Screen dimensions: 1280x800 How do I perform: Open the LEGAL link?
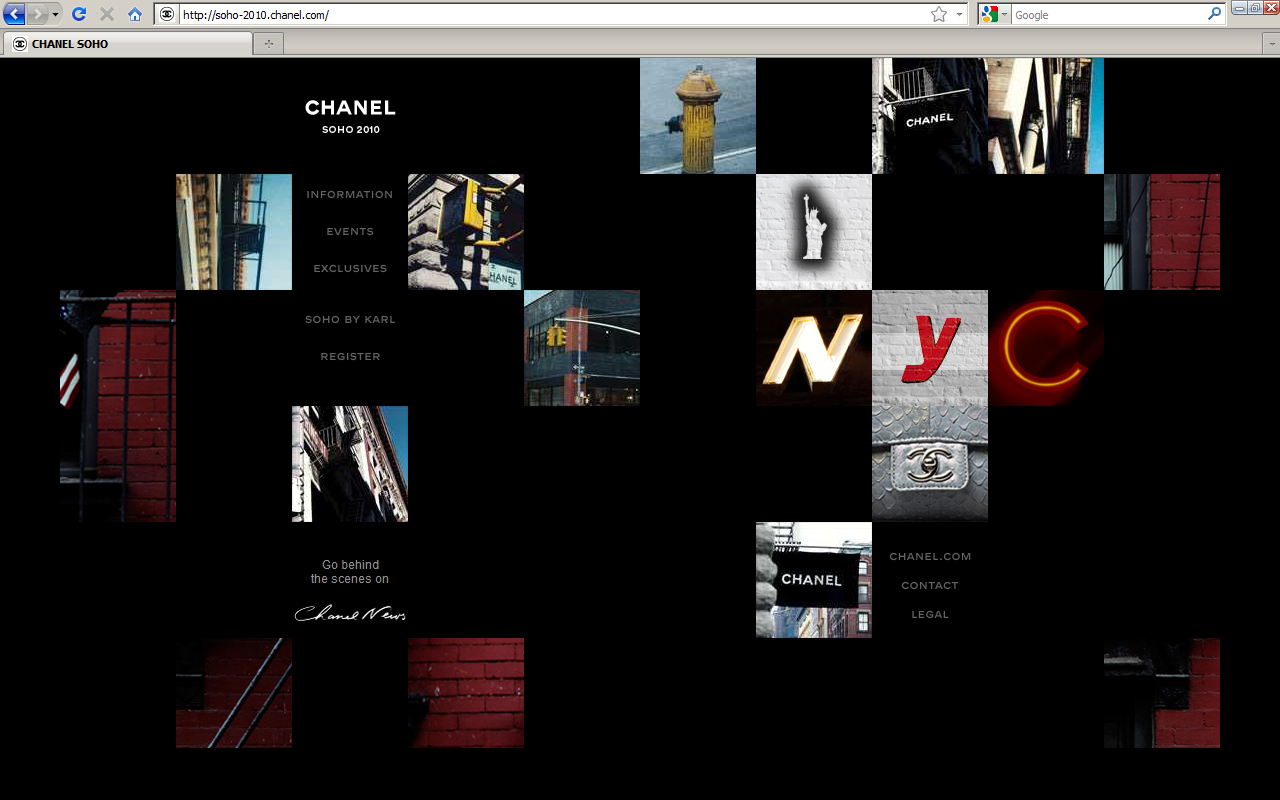[x=930, y=614]
